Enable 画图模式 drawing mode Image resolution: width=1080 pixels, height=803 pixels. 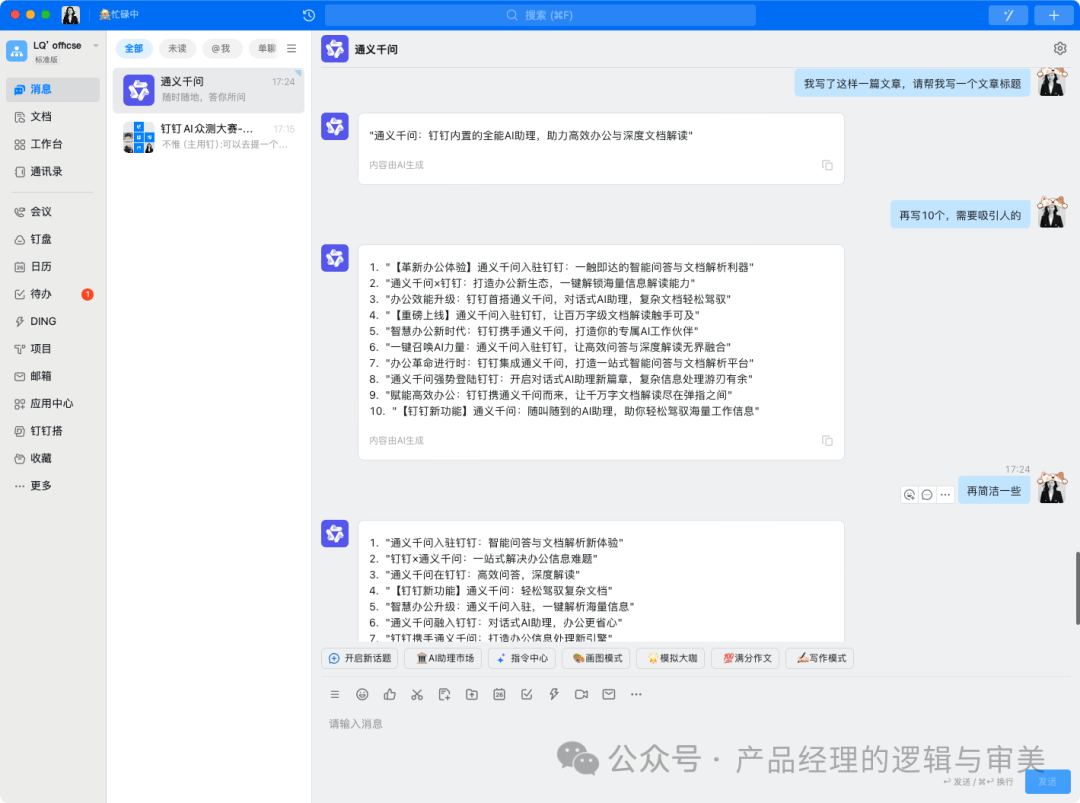pos(596,658)
